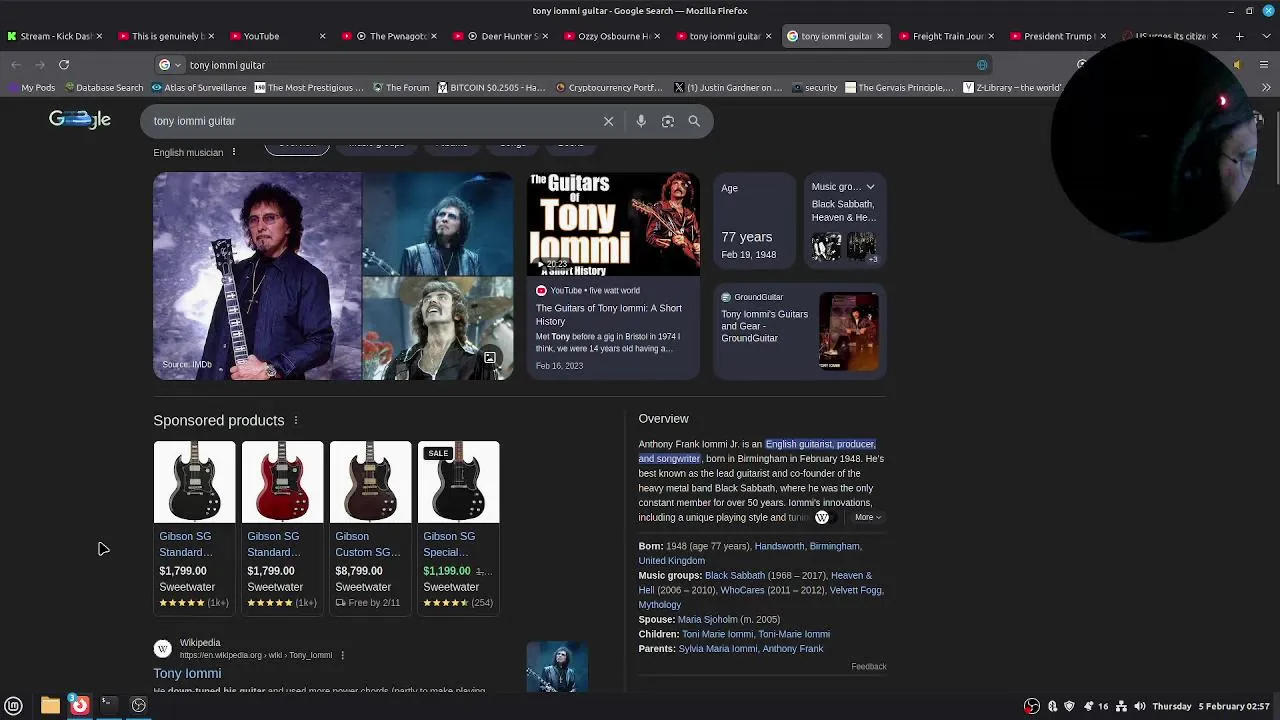Viewport: 1280px width, 720px height.
Task: Expand the Overview text with More
Action: pyautogui.click(x=867, y=517)
